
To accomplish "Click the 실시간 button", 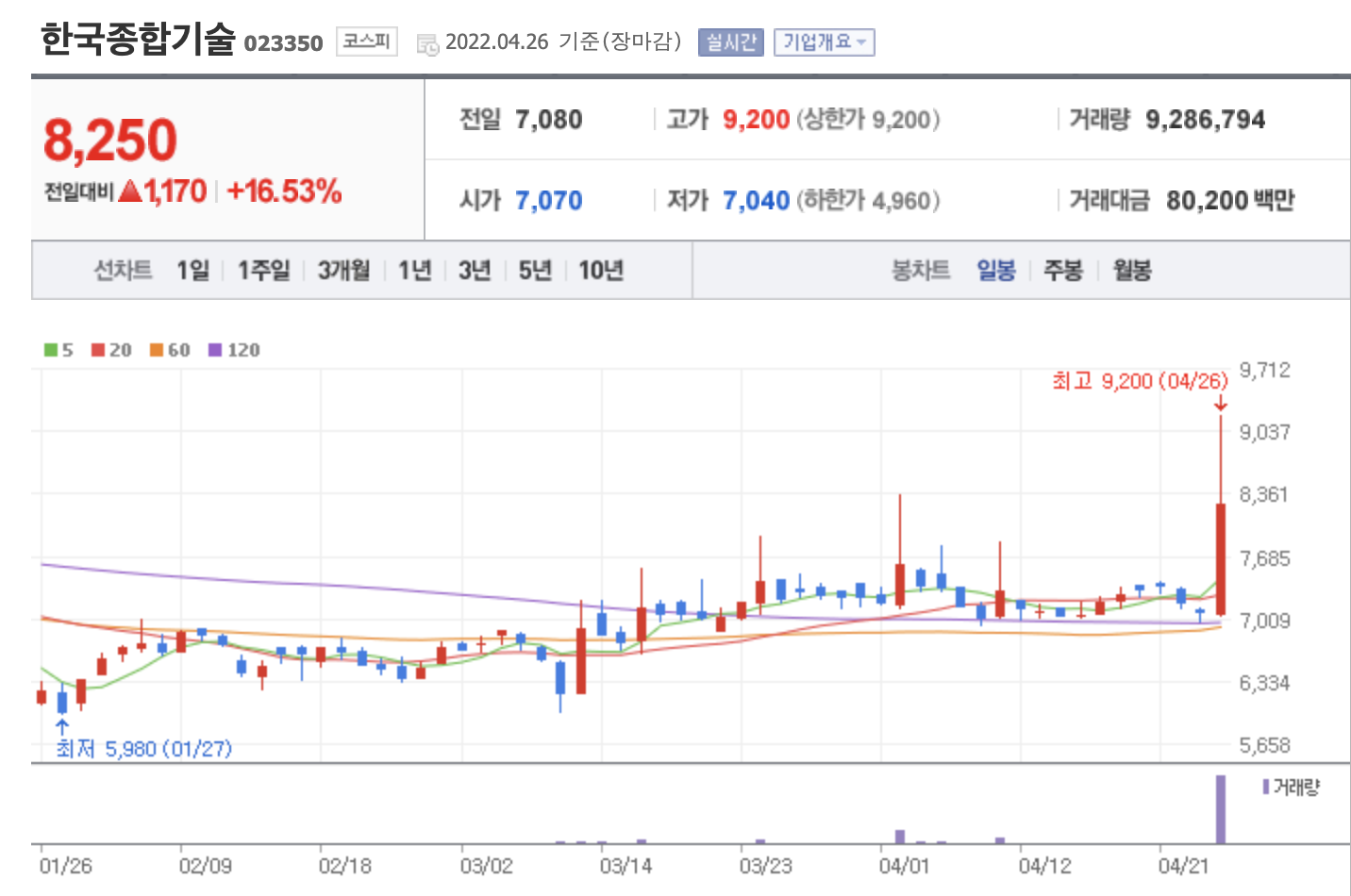I will tap(731, 42).
